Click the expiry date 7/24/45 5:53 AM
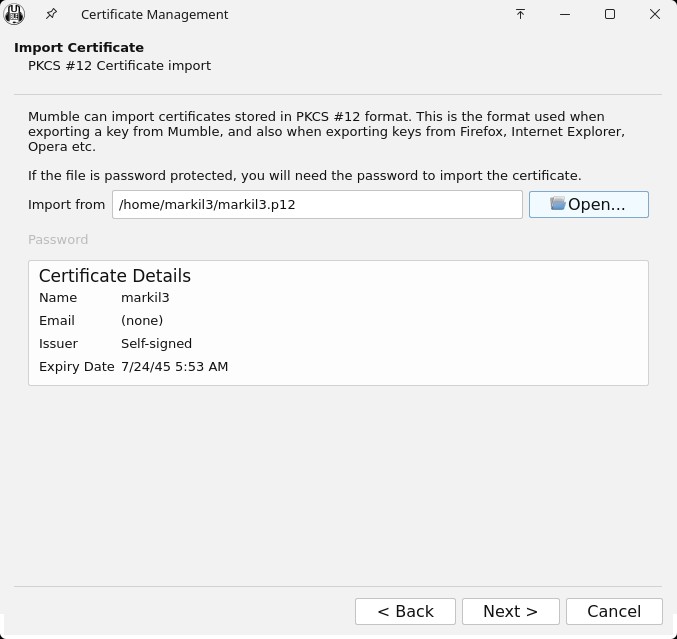This screenshot has width=677, height=639. [174, 367]
